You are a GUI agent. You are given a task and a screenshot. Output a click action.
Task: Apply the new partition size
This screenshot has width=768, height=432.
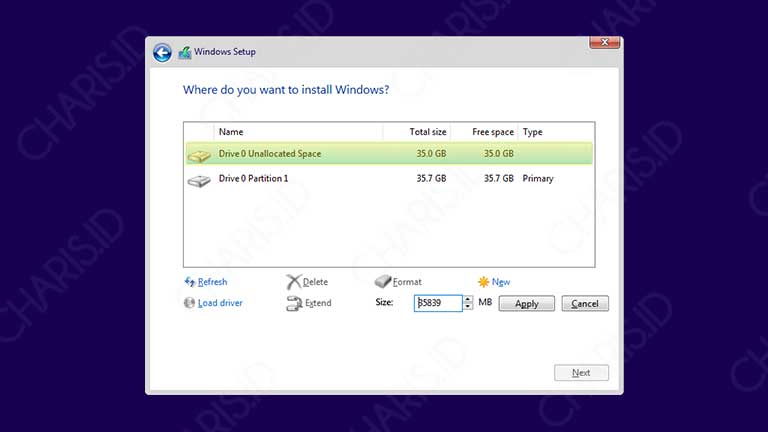tap(527, 304)
